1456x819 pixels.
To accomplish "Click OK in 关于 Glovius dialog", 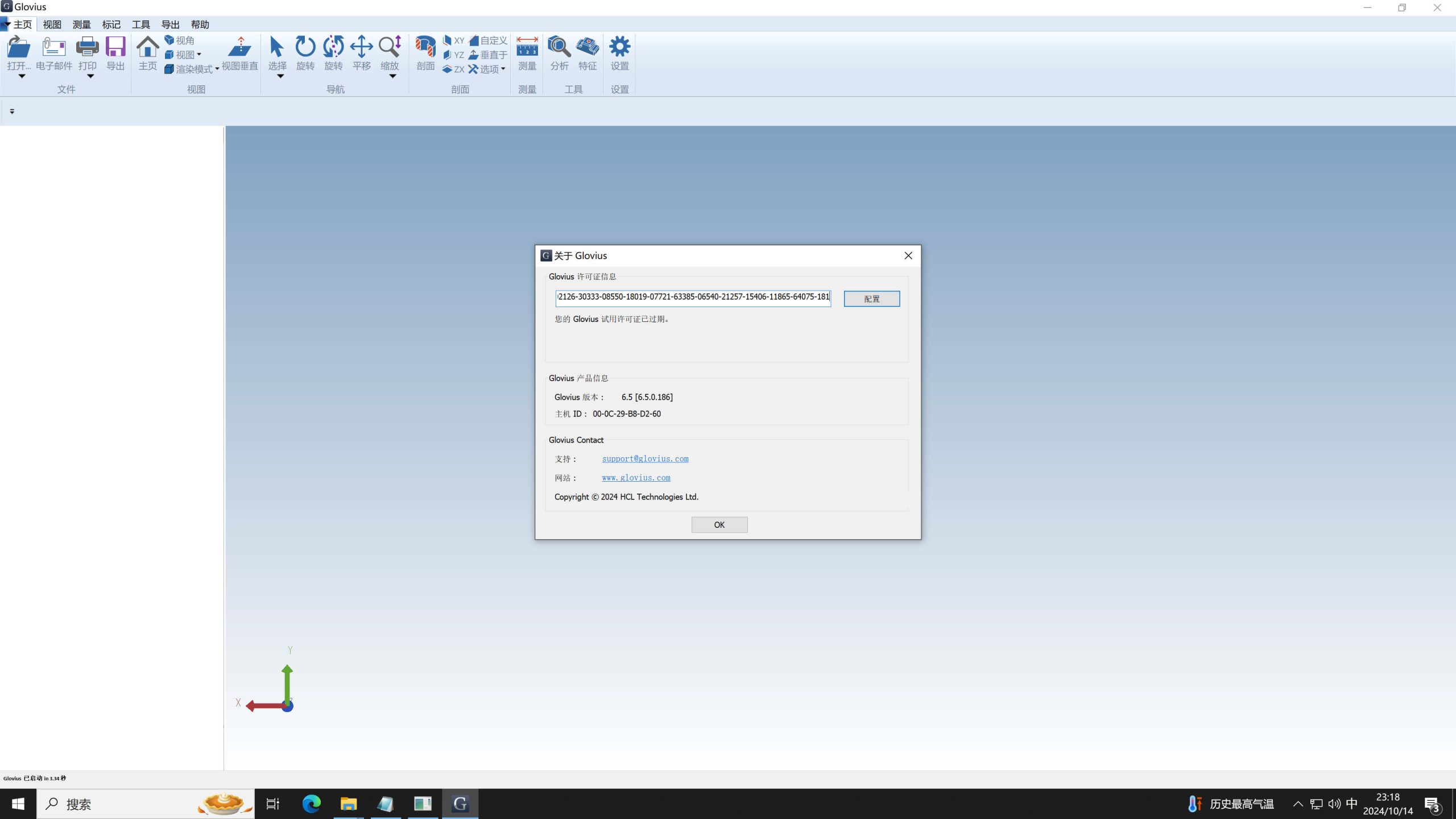I will coord(719,524).
